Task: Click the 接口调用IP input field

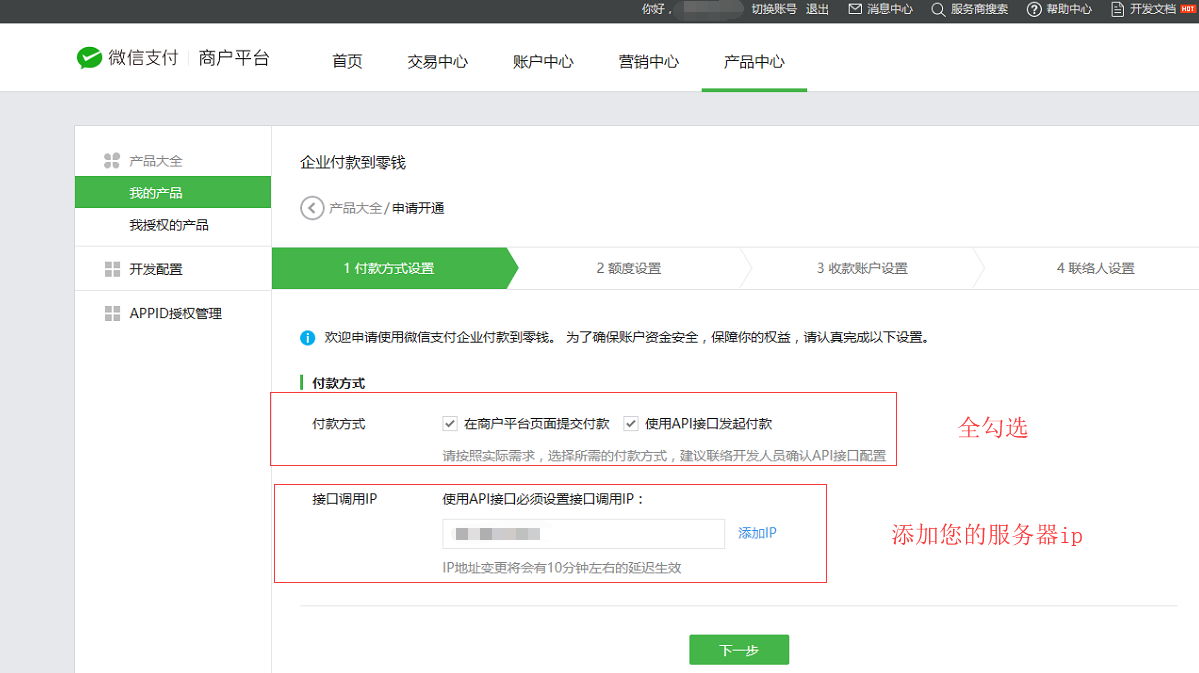Action: point(583,534)
